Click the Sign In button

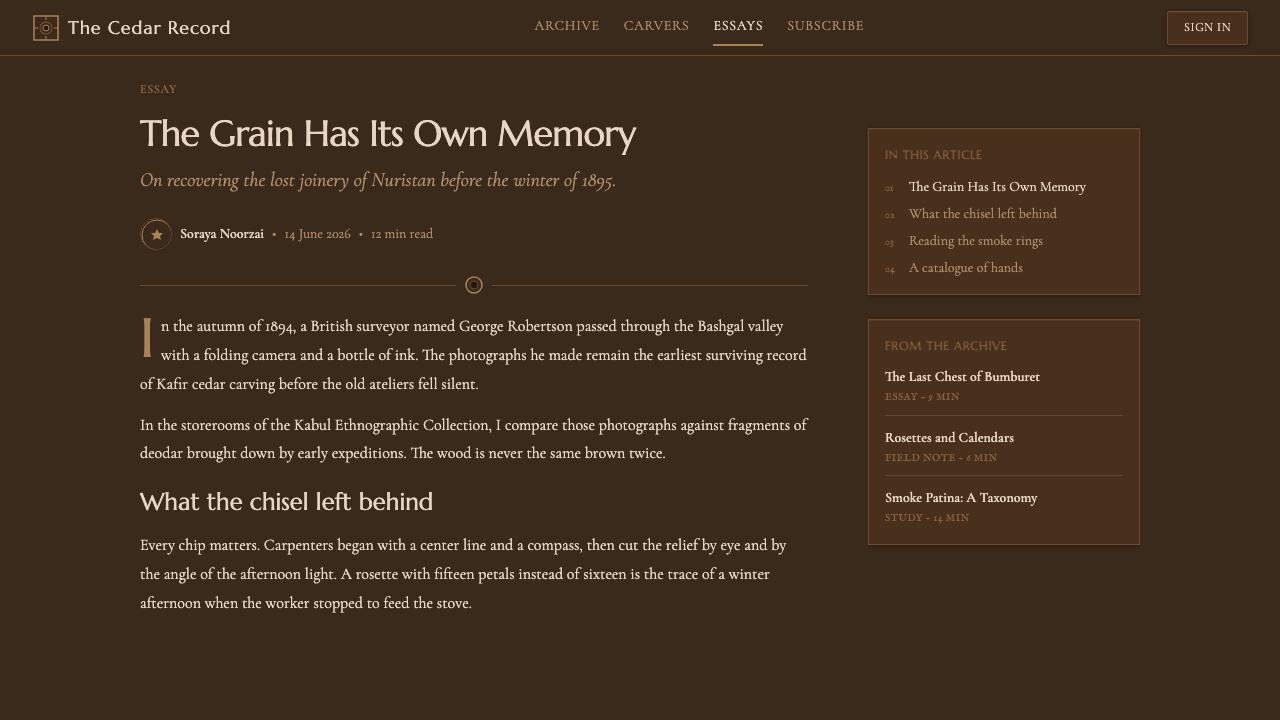[x=1207, y=28]
